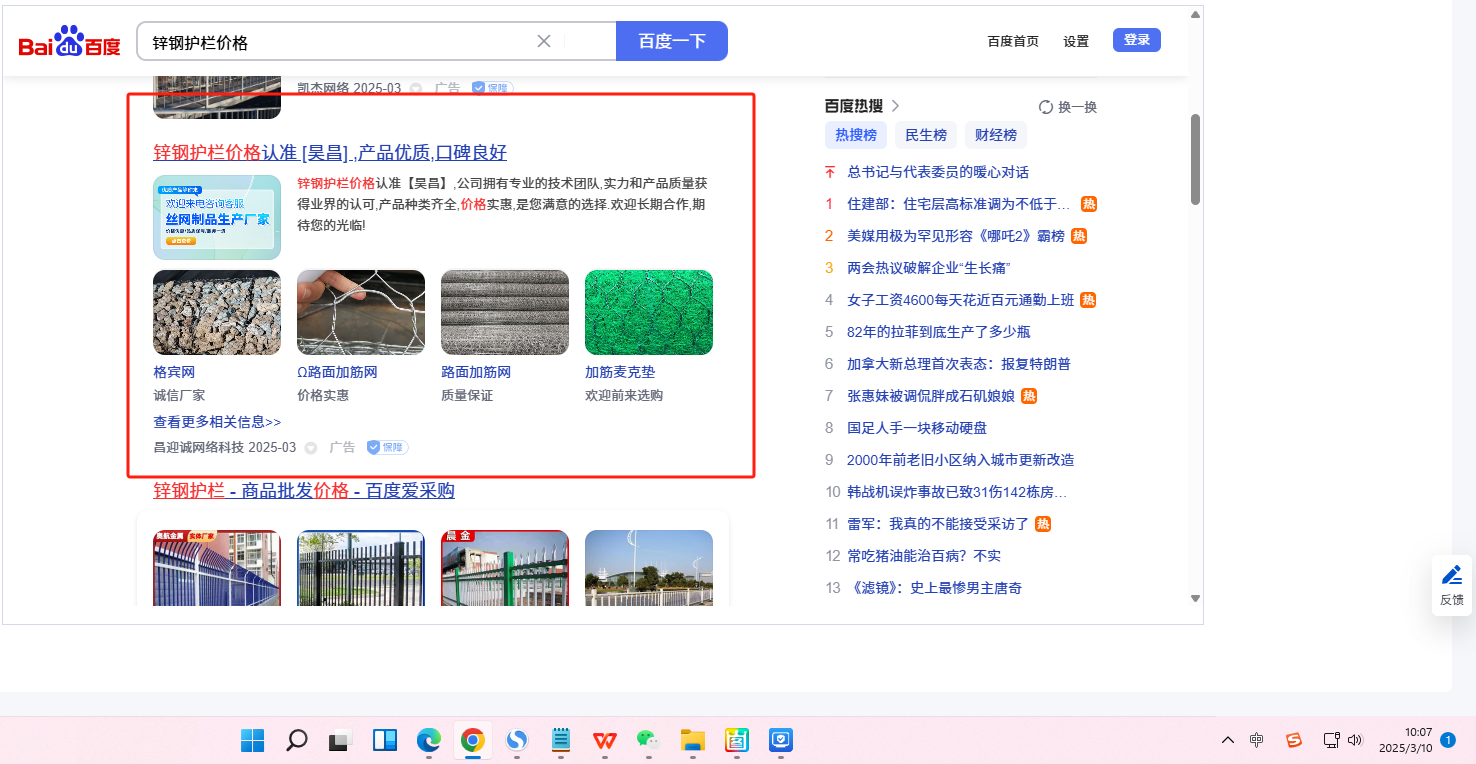Open WeChat from the taskbar
This screenshot has width=1476, height=764.
tap(649, 740)
